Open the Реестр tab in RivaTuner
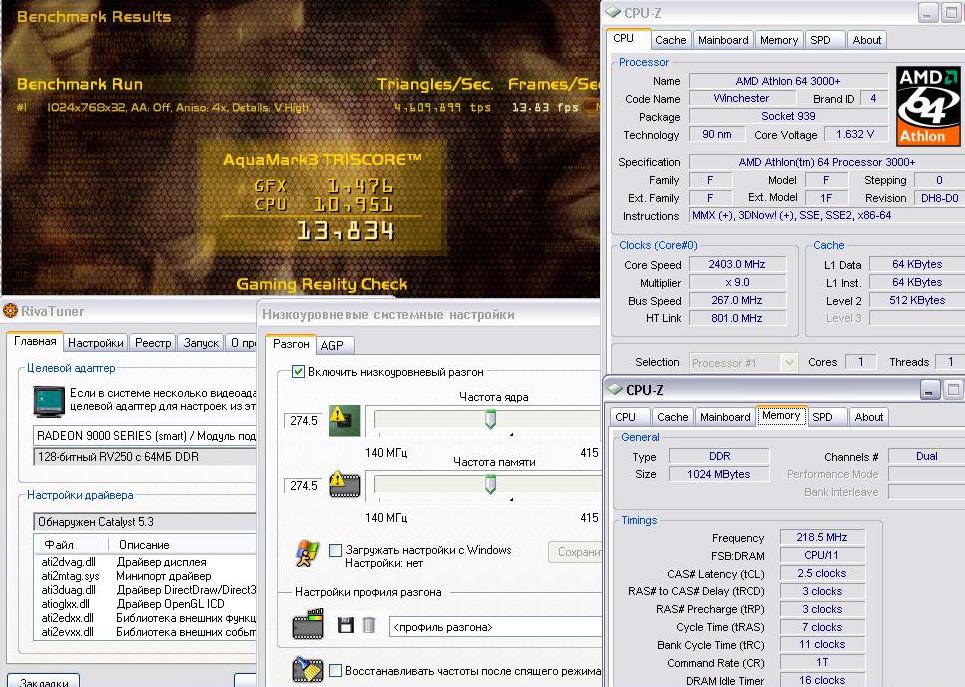 pos(153,343)
